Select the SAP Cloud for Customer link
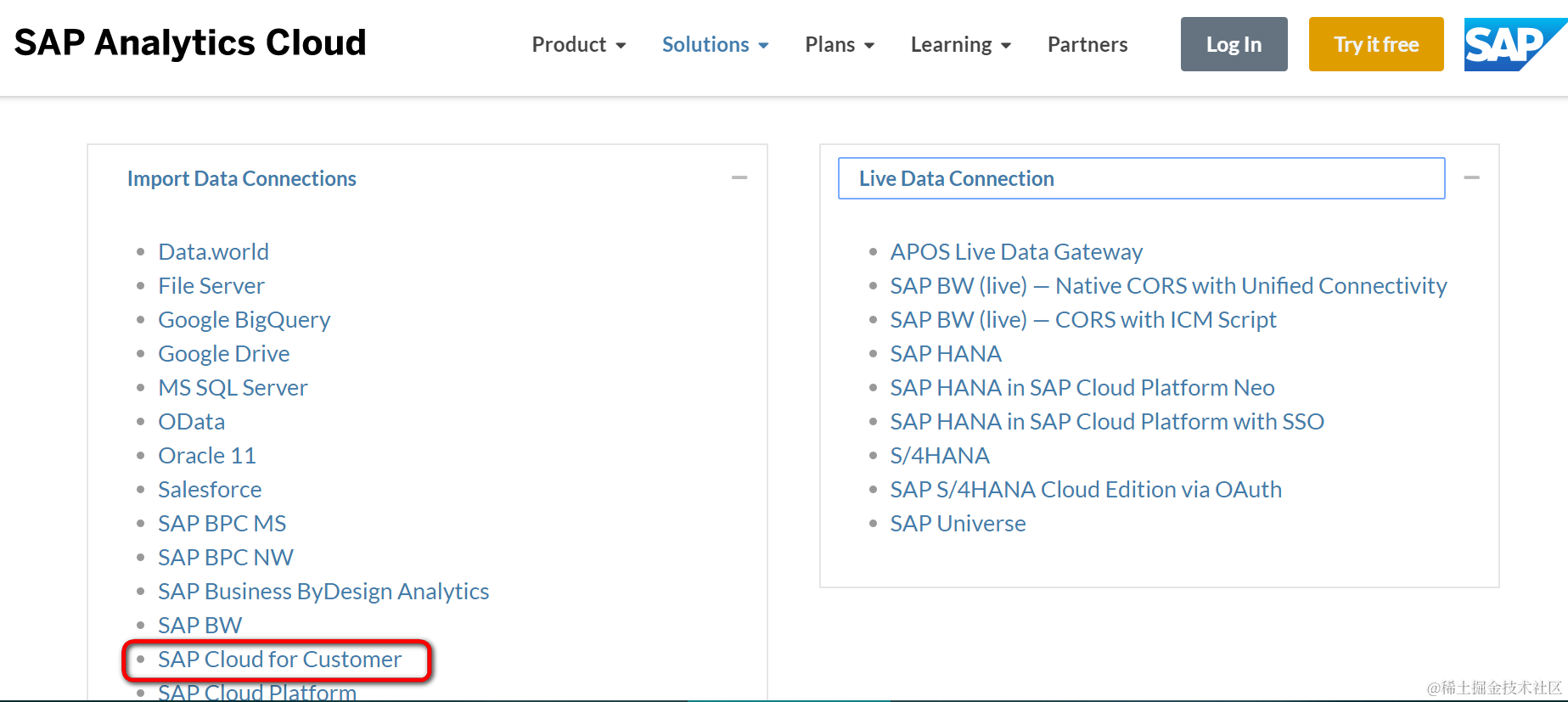 pos(279,660)
